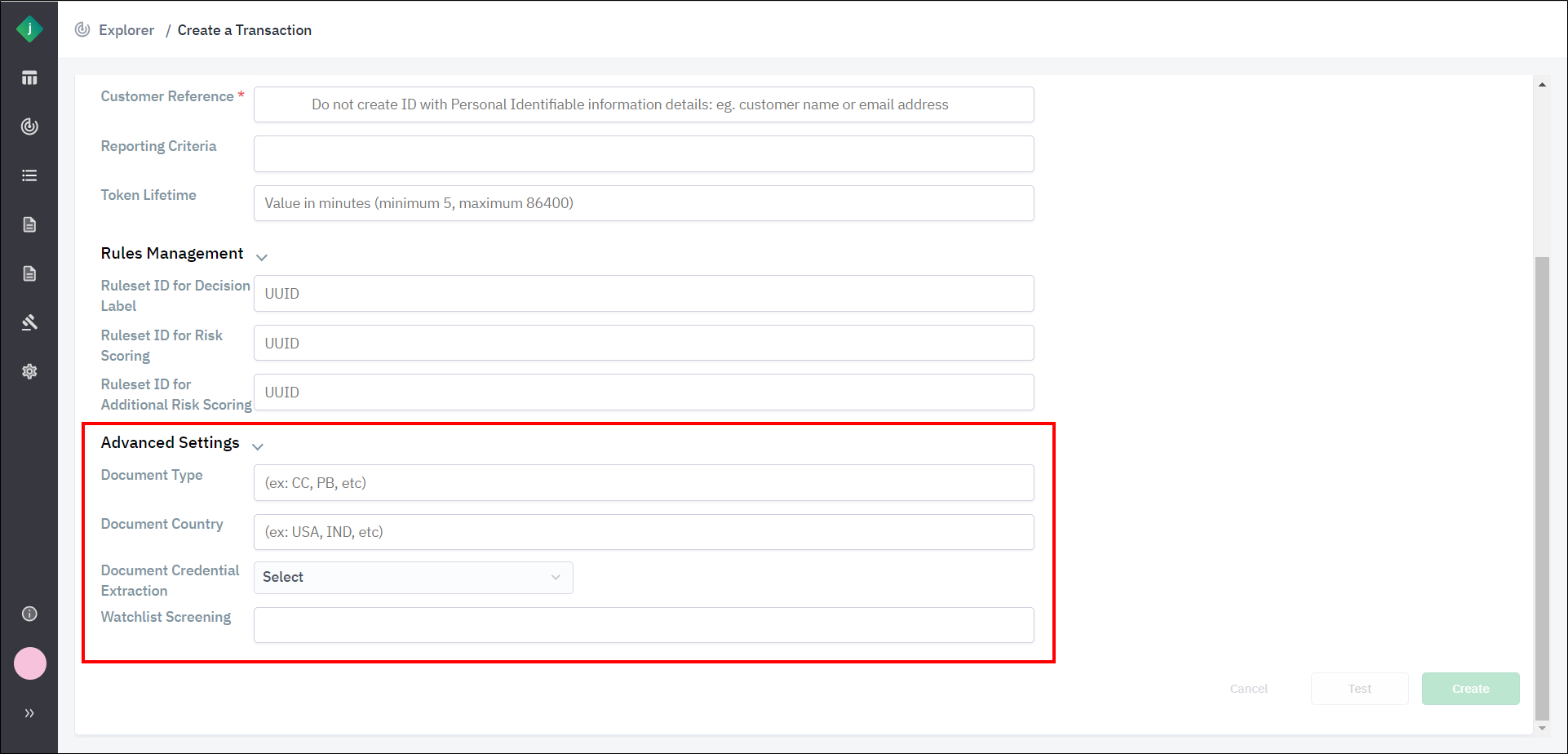Select the tools icon in the sidebar
Screen dimensions: 1568x754
[x=29, y=322]
